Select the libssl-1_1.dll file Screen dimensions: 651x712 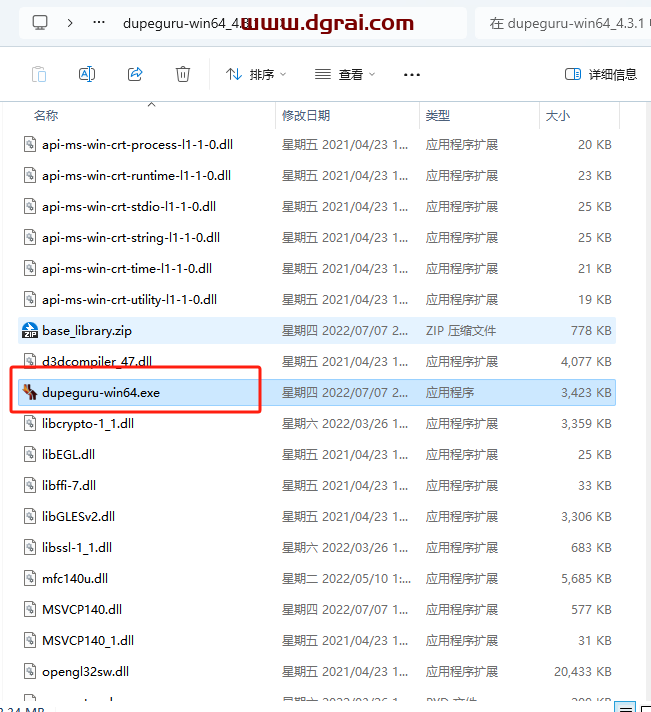click(317, 547)
